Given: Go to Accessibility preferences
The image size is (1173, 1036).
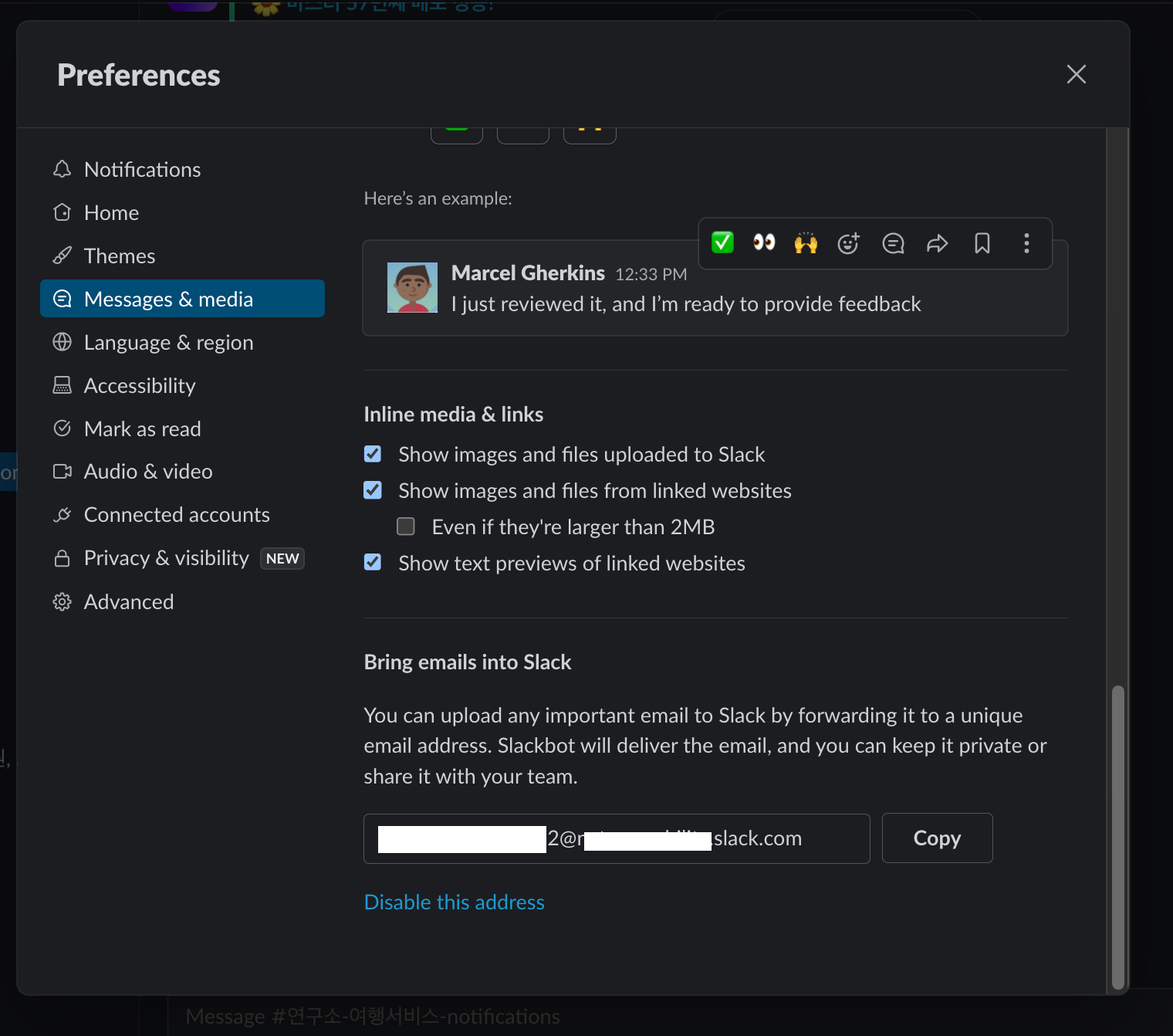Looking at the screenshot, I should [182, 385].
